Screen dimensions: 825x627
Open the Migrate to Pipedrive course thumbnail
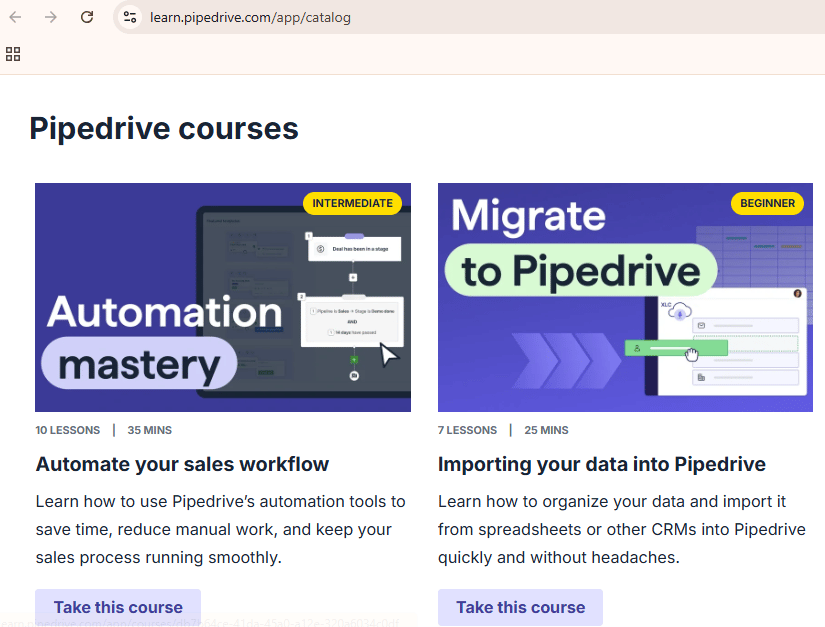[x=624, y=296]
